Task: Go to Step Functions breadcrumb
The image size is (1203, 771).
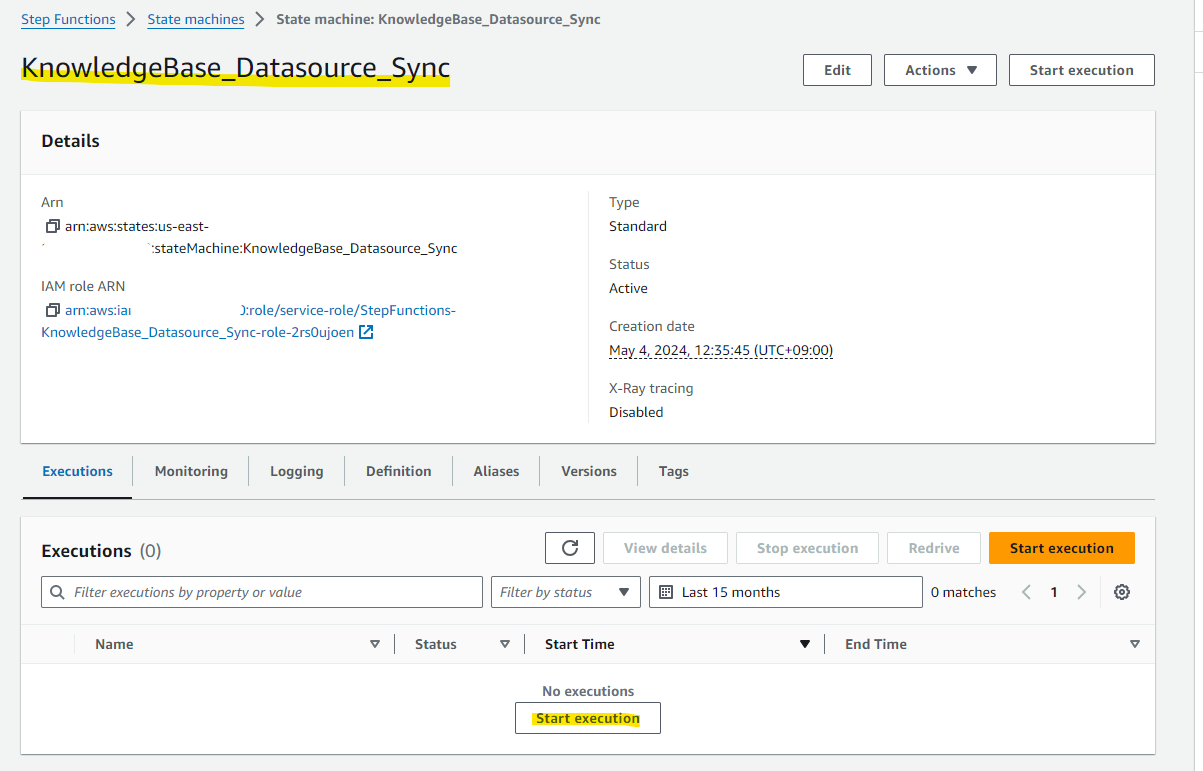Action: click(68, 19)
